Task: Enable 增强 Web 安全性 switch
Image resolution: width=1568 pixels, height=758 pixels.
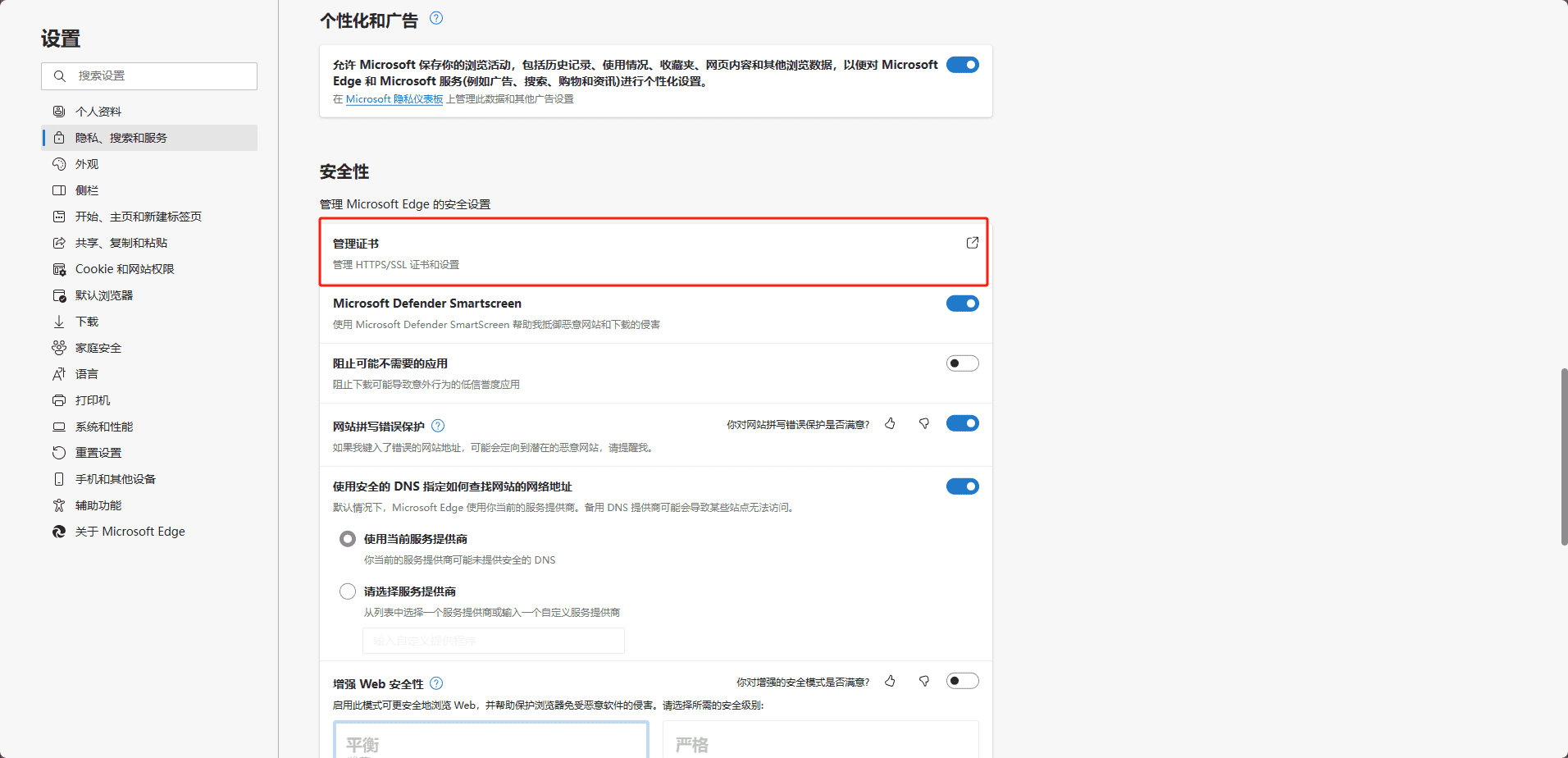Action: point(963,681)
